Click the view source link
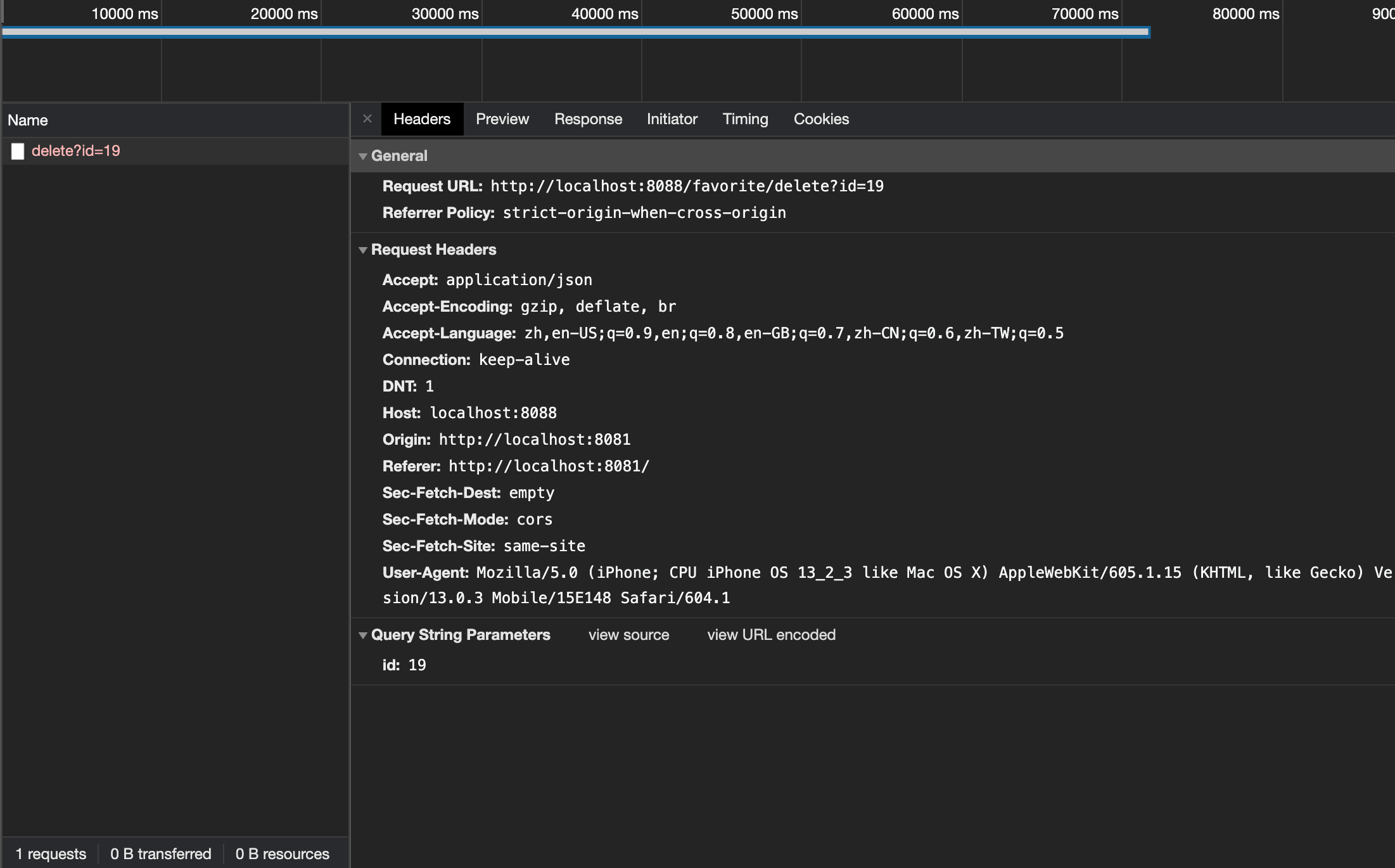1395x868 pixels. pyautogui.click(x=628, y=635)
